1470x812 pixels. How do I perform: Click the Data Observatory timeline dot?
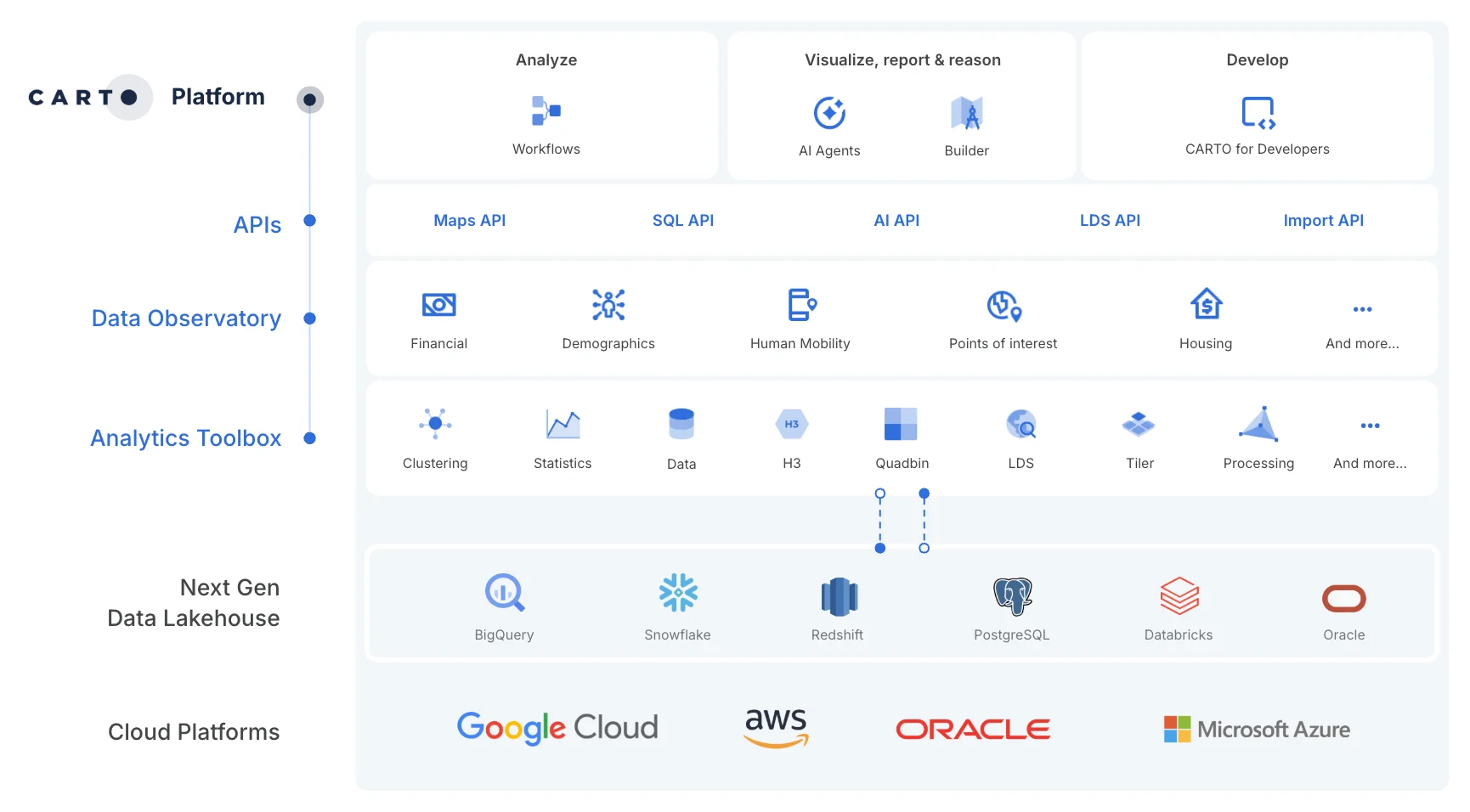pyautogui.click(x=310, y=319)
